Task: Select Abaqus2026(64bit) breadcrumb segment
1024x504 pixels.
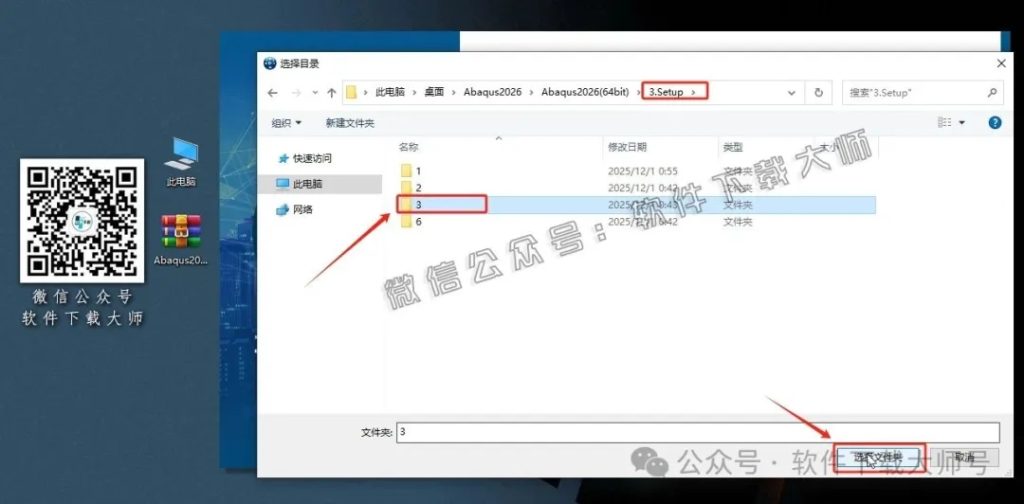Action: 584,92
